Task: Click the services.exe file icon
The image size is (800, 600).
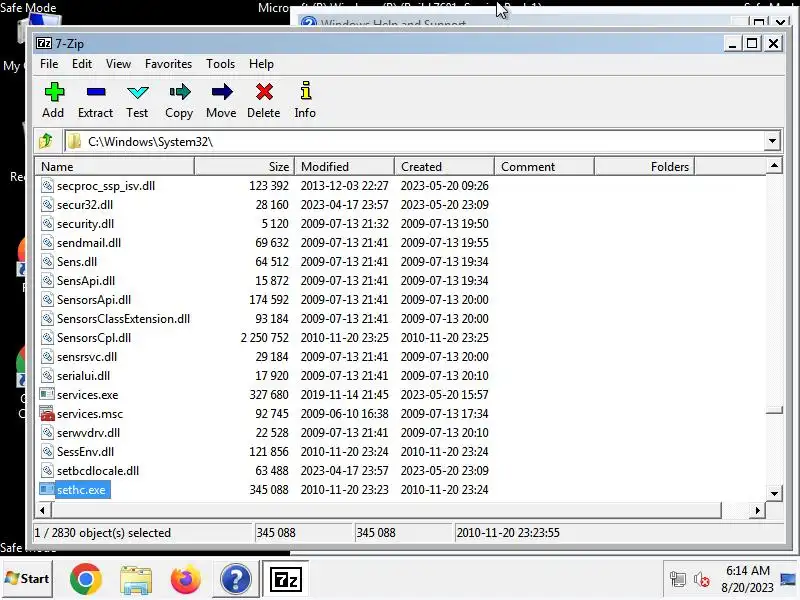Action: pos(47,394)
